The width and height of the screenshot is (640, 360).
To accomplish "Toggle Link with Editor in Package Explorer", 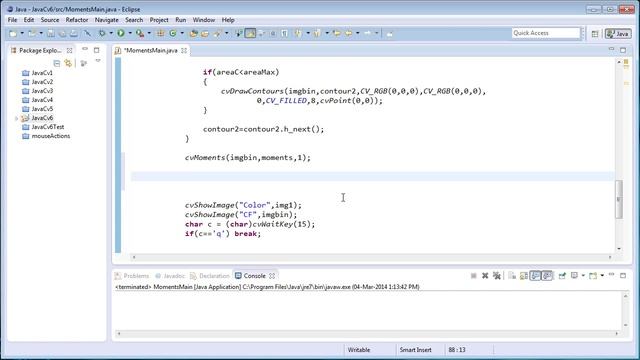I will coord(68,63).
